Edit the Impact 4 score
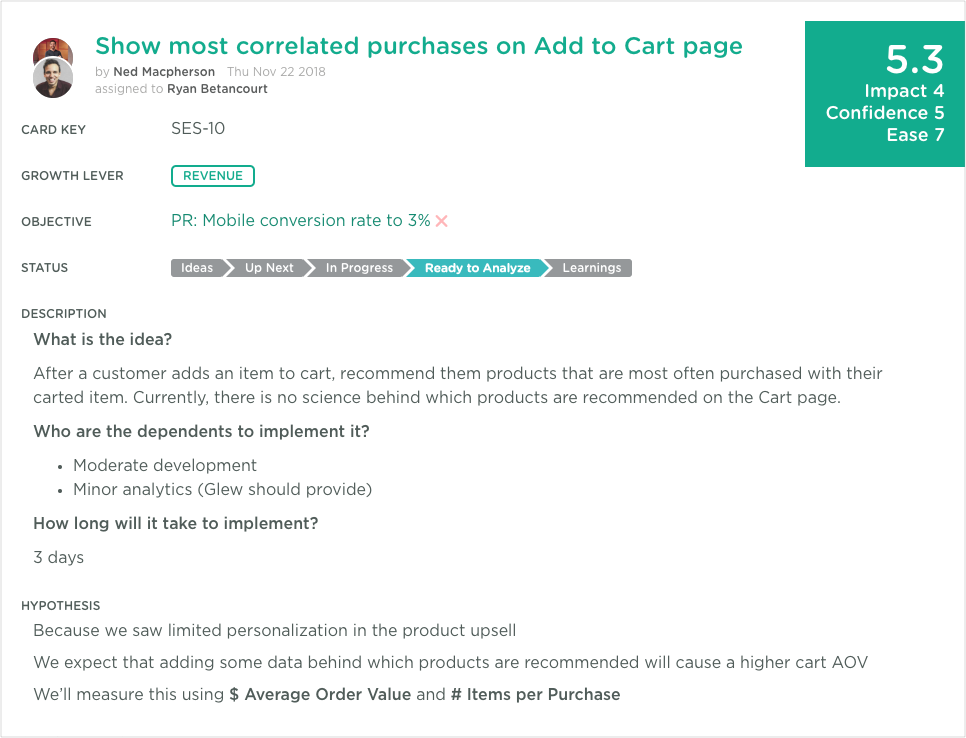Screen dimensions: 966x738 tap(904, 91)
